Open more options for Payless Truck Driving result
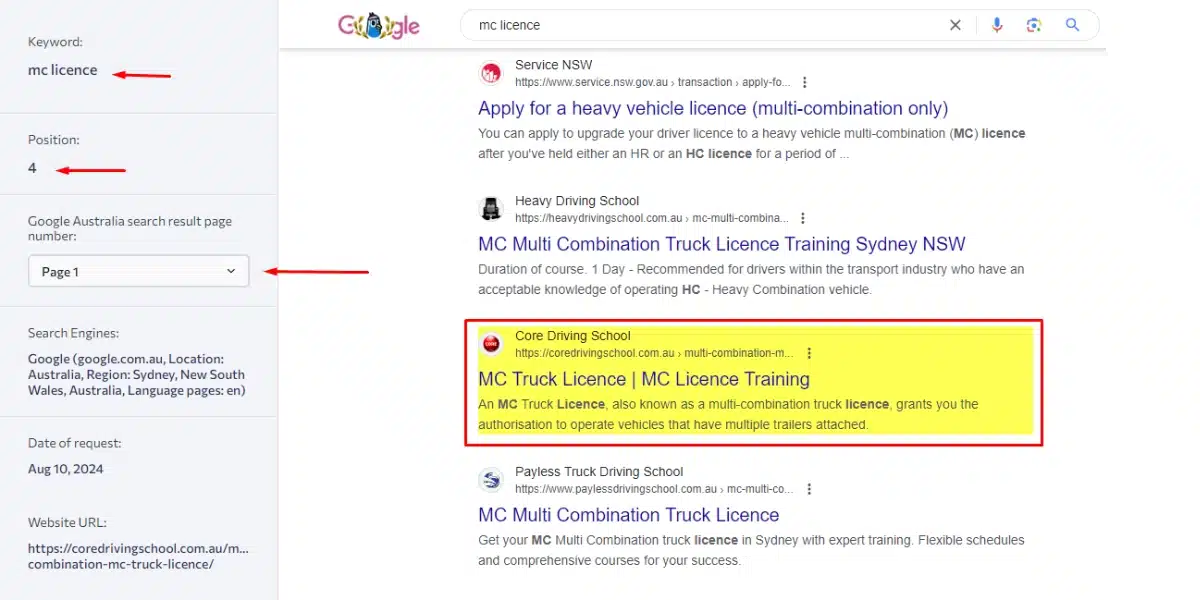The height and width of the screenshot is (600, 1200). point(809,489)
